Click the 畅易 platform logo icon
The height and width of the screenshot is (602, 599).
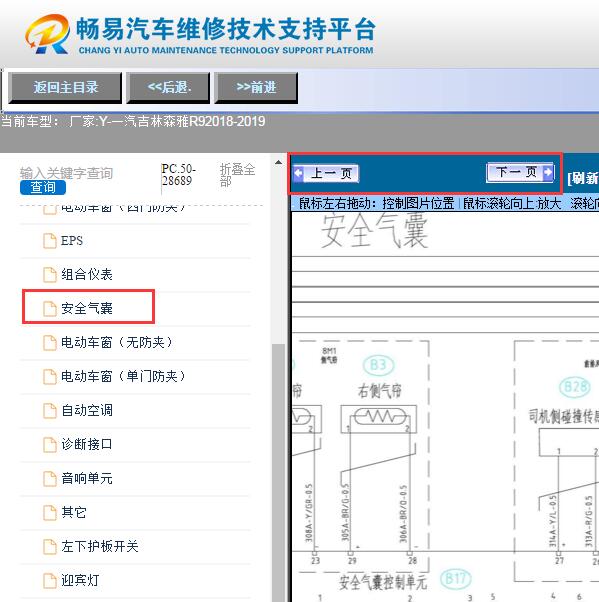[x=48, y=34]
